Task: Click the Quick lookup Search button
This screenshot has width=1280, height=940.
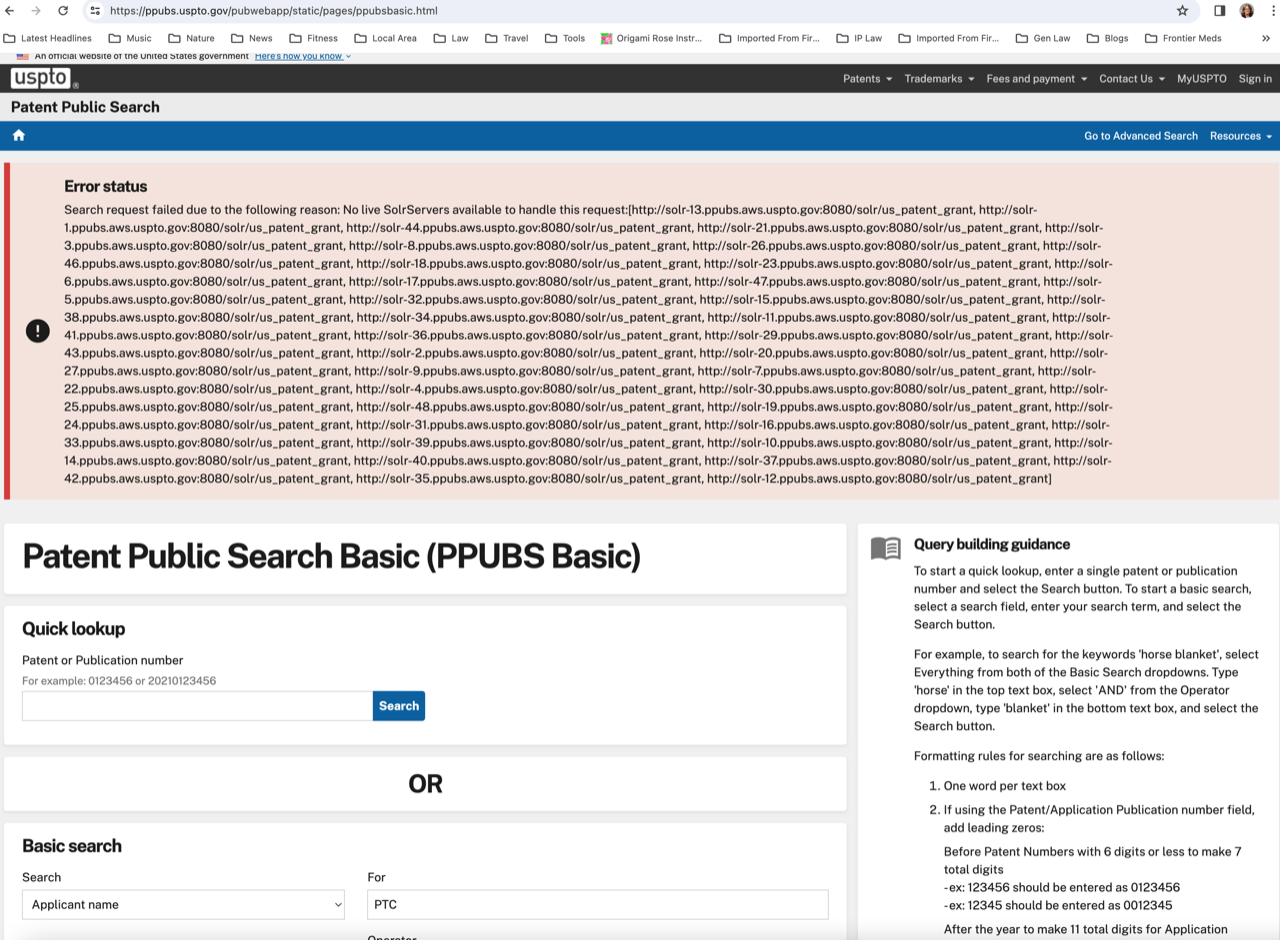Action: [399, 705]
